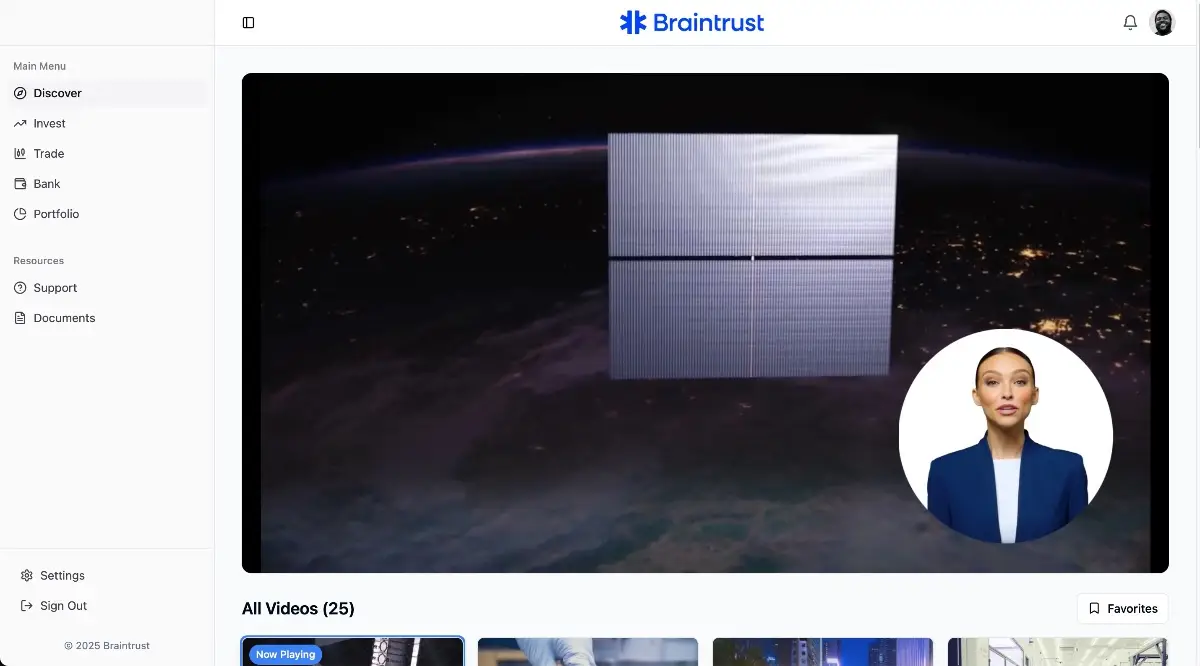Enable the Favorites filter

1122,608
